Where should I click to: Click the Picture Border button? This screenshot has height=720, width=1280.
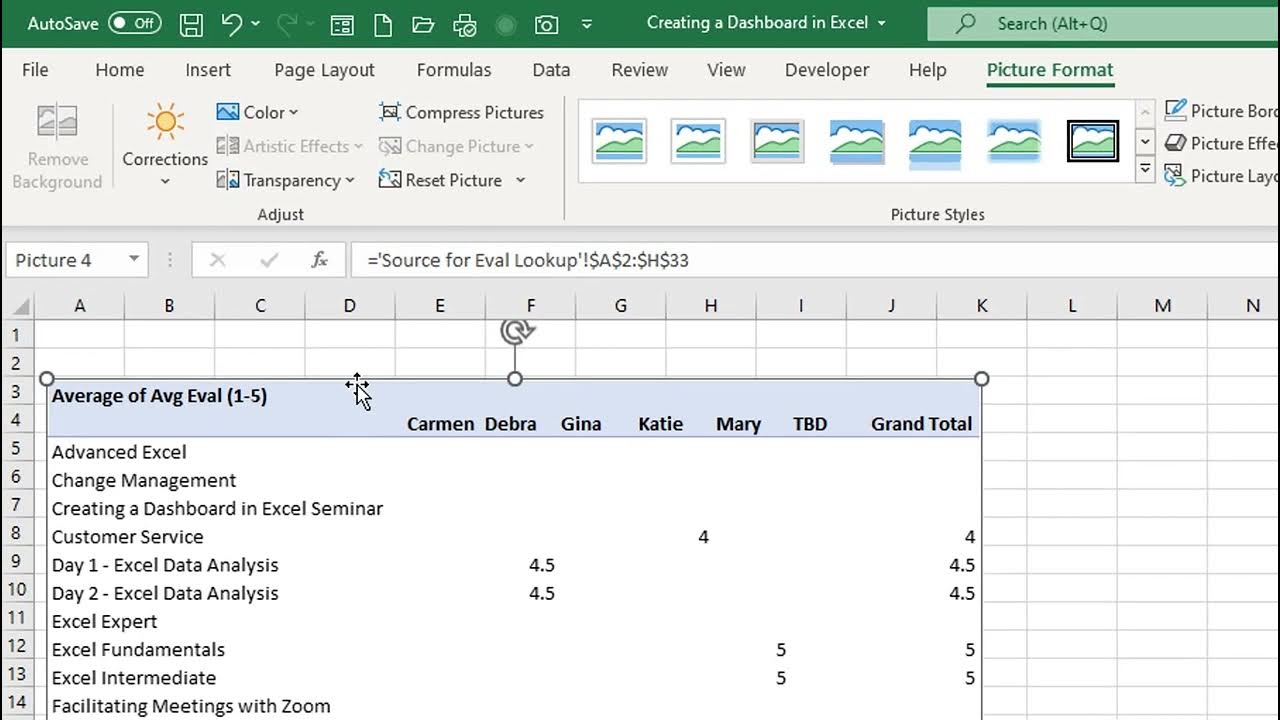pos(1220,111)
